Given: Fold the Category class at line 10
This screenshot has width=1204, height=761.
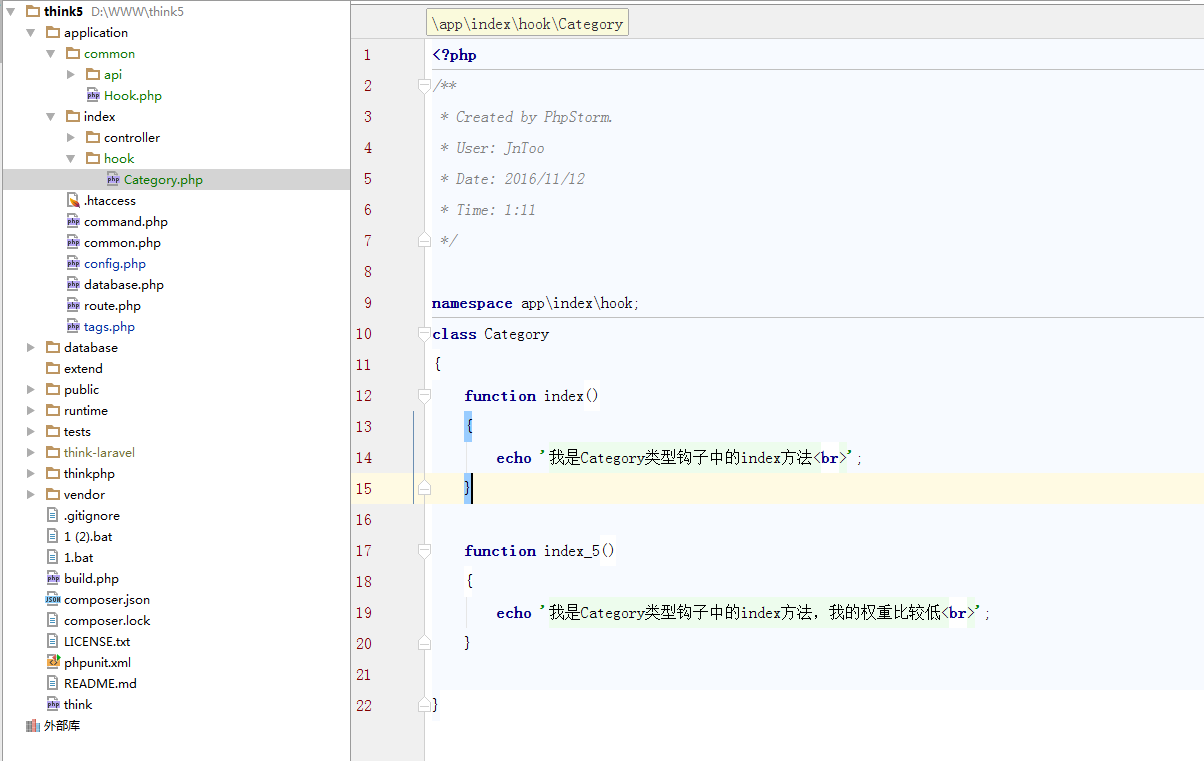Looking at the screenshot, I should click(424, 334).
